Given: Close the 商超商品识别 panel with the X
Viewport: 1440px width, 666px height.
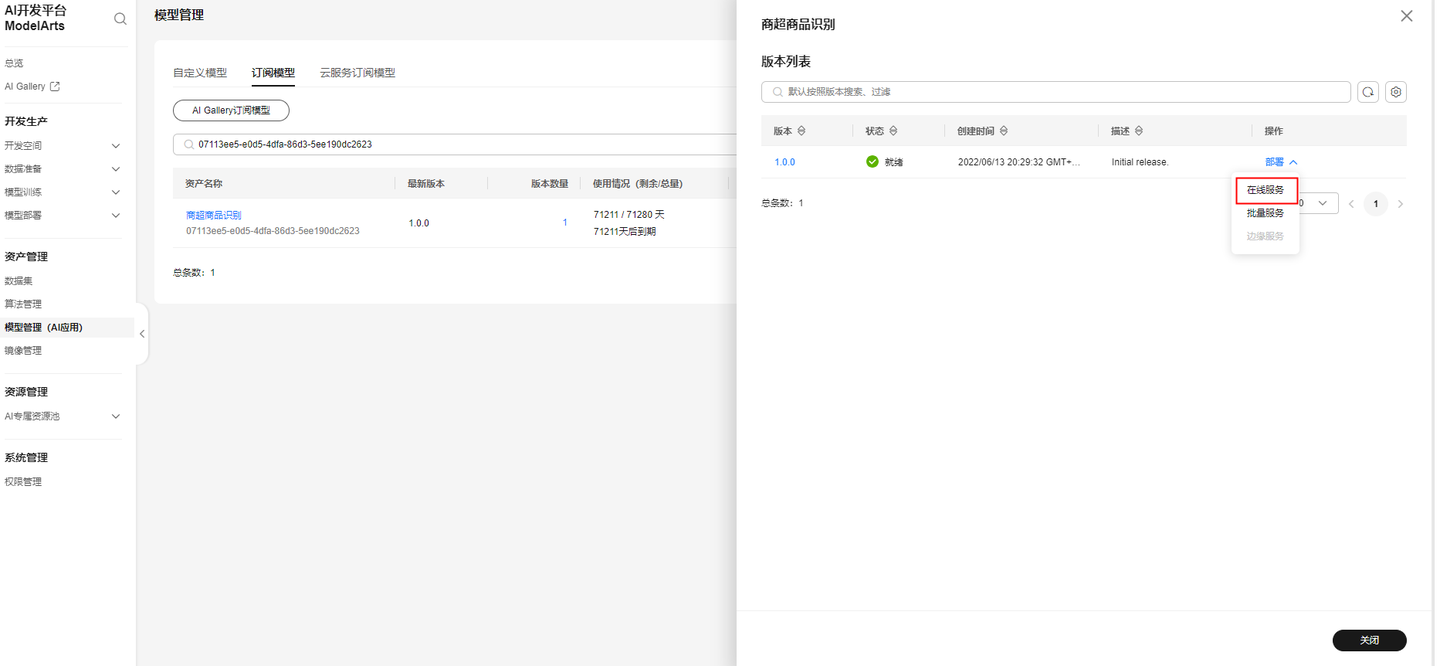Looking at the screenshot, I should click(x=1406, y=16).
